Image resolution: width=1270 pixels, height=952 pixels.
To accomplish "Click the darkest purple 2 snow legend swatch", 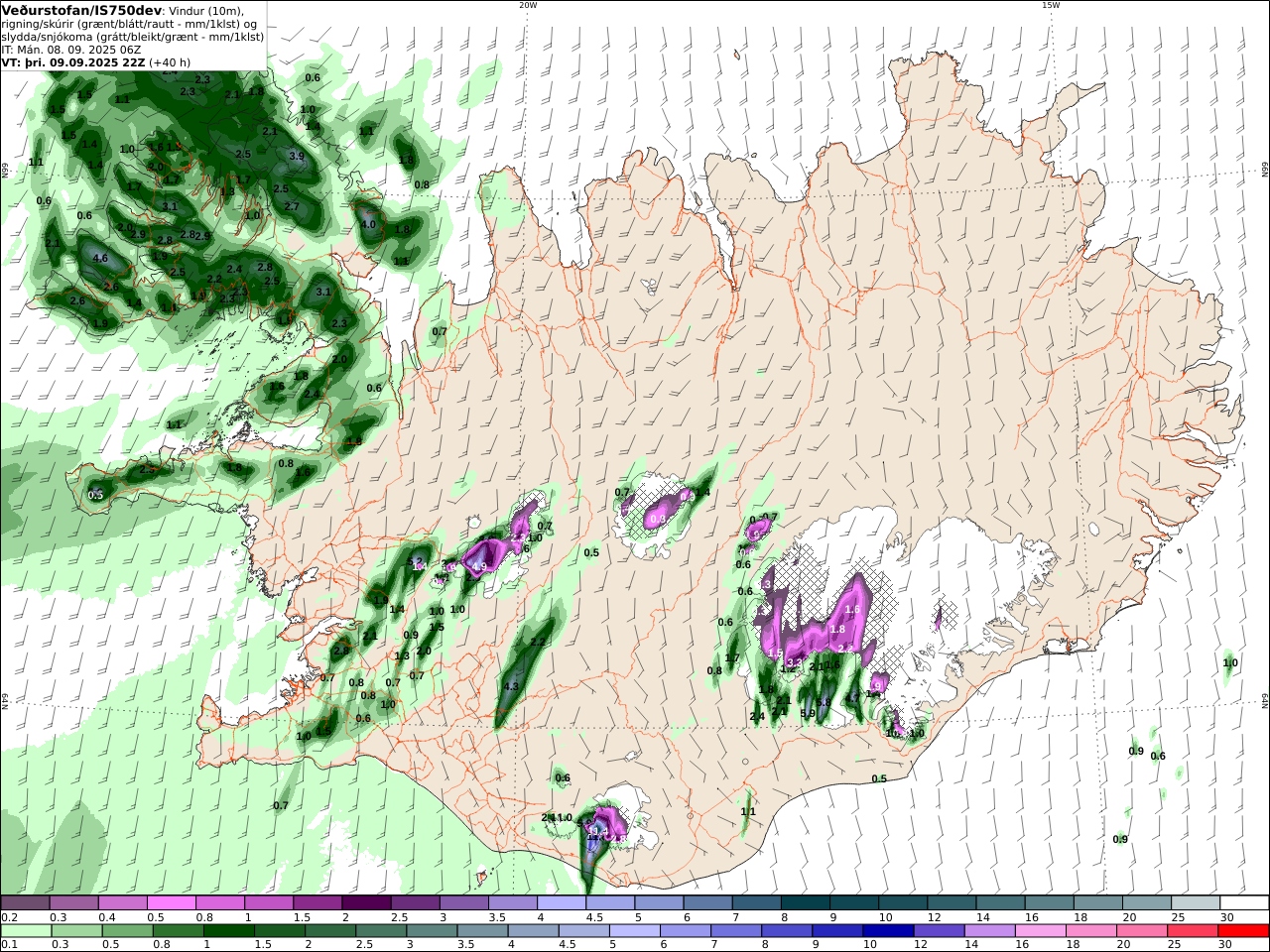I will pyautogui.click(x=366, y=903).
